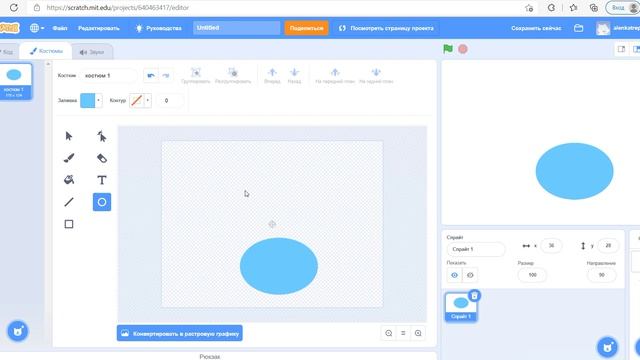The image size is (640, 360).
Task: Click the costume name field
Action: [109, 76]
